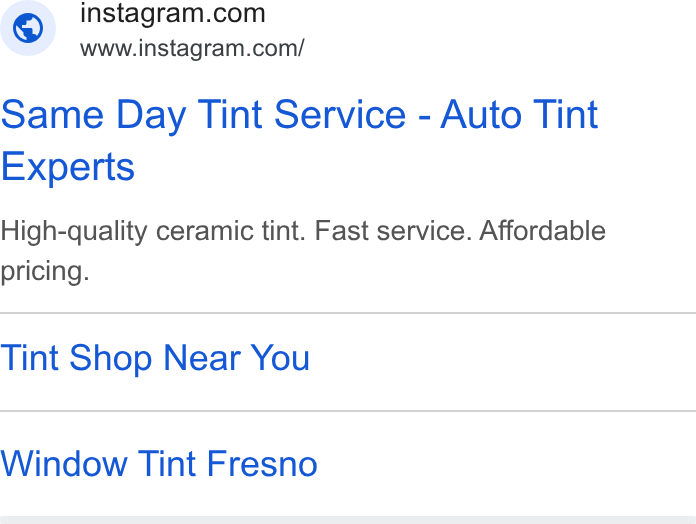The height and width of the screenshot is (524, 696).
Task: Click the www.instagram.com/ URL text
Action: (192, 48)
